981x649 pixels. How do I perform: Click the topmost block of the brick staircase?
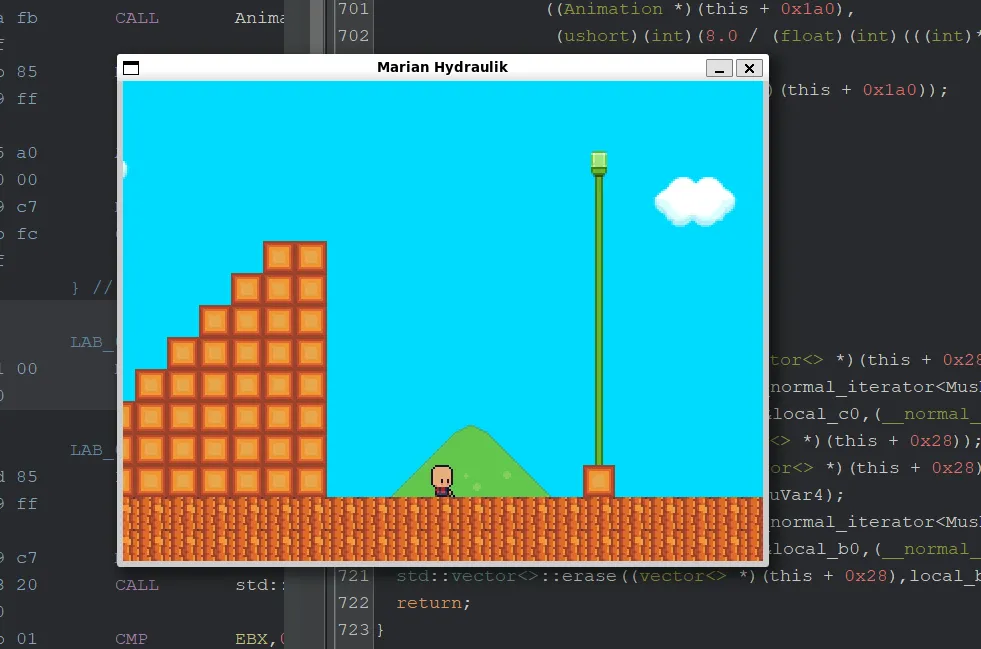(295, 257)
